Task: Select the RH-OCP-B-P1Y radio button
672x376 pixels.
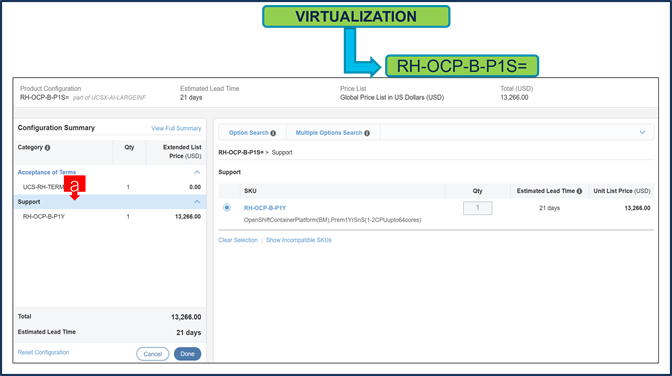Action: (227, 208)
